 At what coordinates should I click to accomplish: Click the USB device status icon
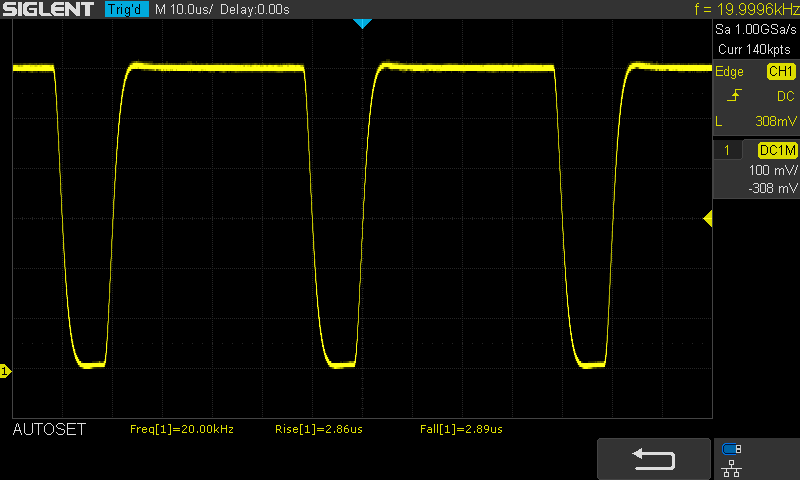point(732,449)
